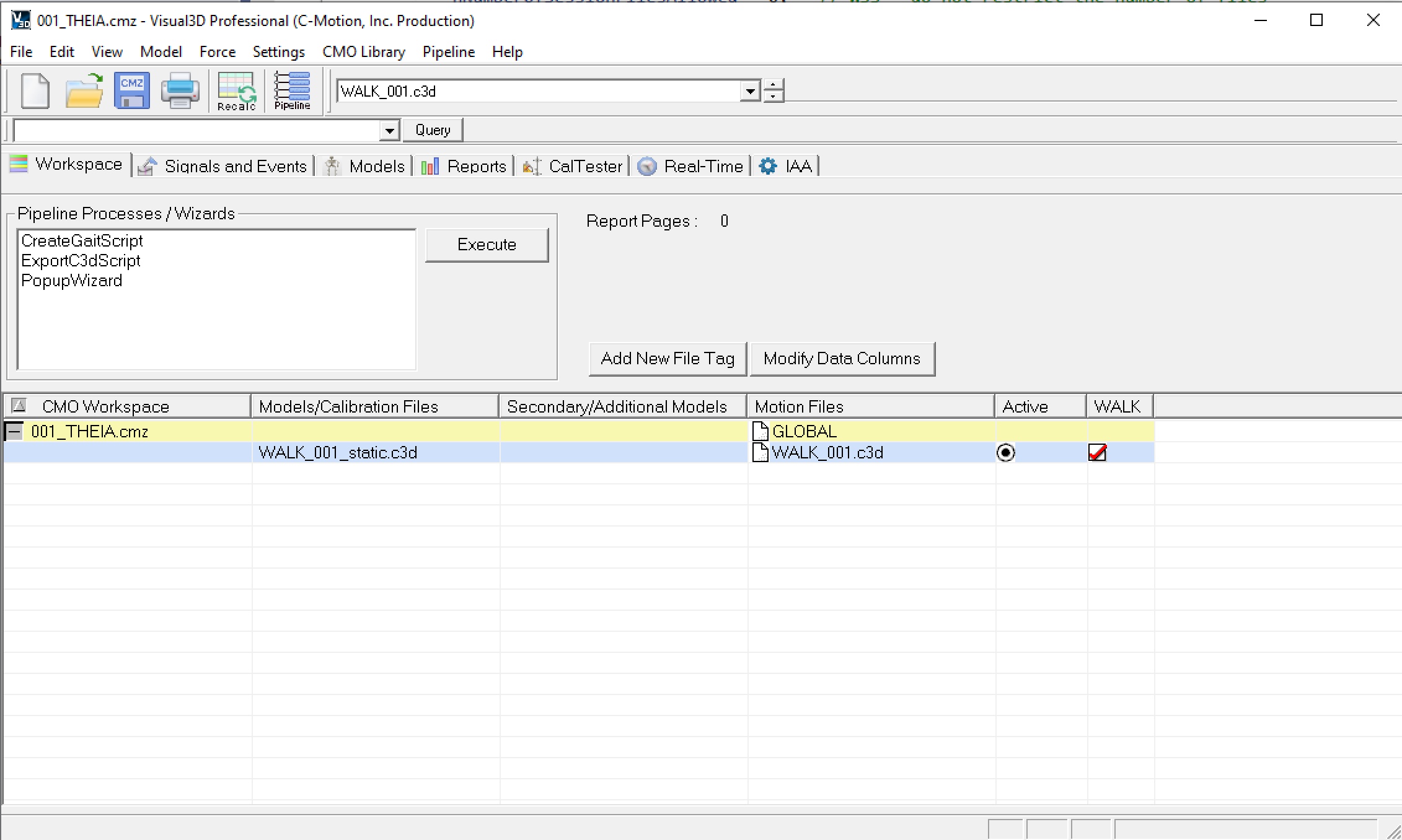The image size is (1402, 840).
Task: Open the Pipeline menu
Action: (x=449, y=52)
